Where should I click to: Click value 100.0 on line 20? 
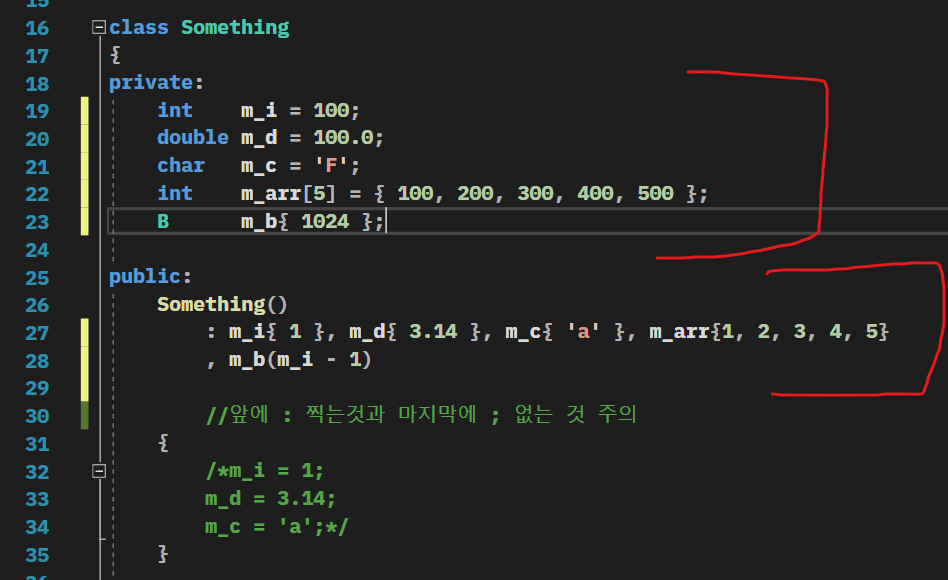(x=343, y=138)
